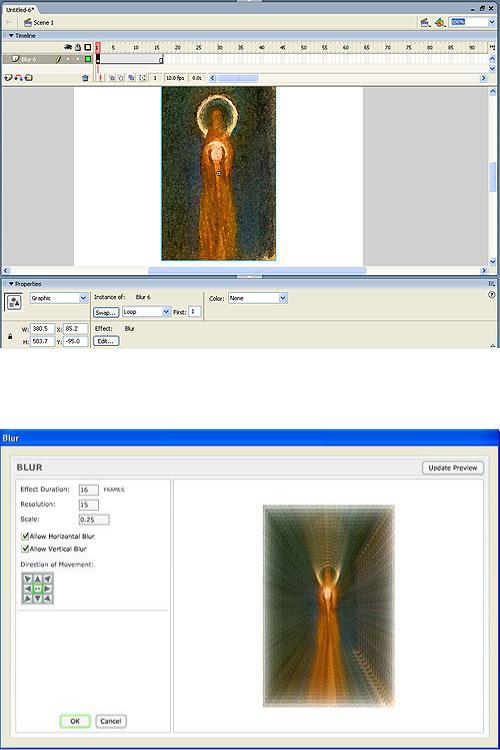Select the down direction arrow
Image resolution: width=500 pixels, height=750 pixels.
tap(37, 598)
